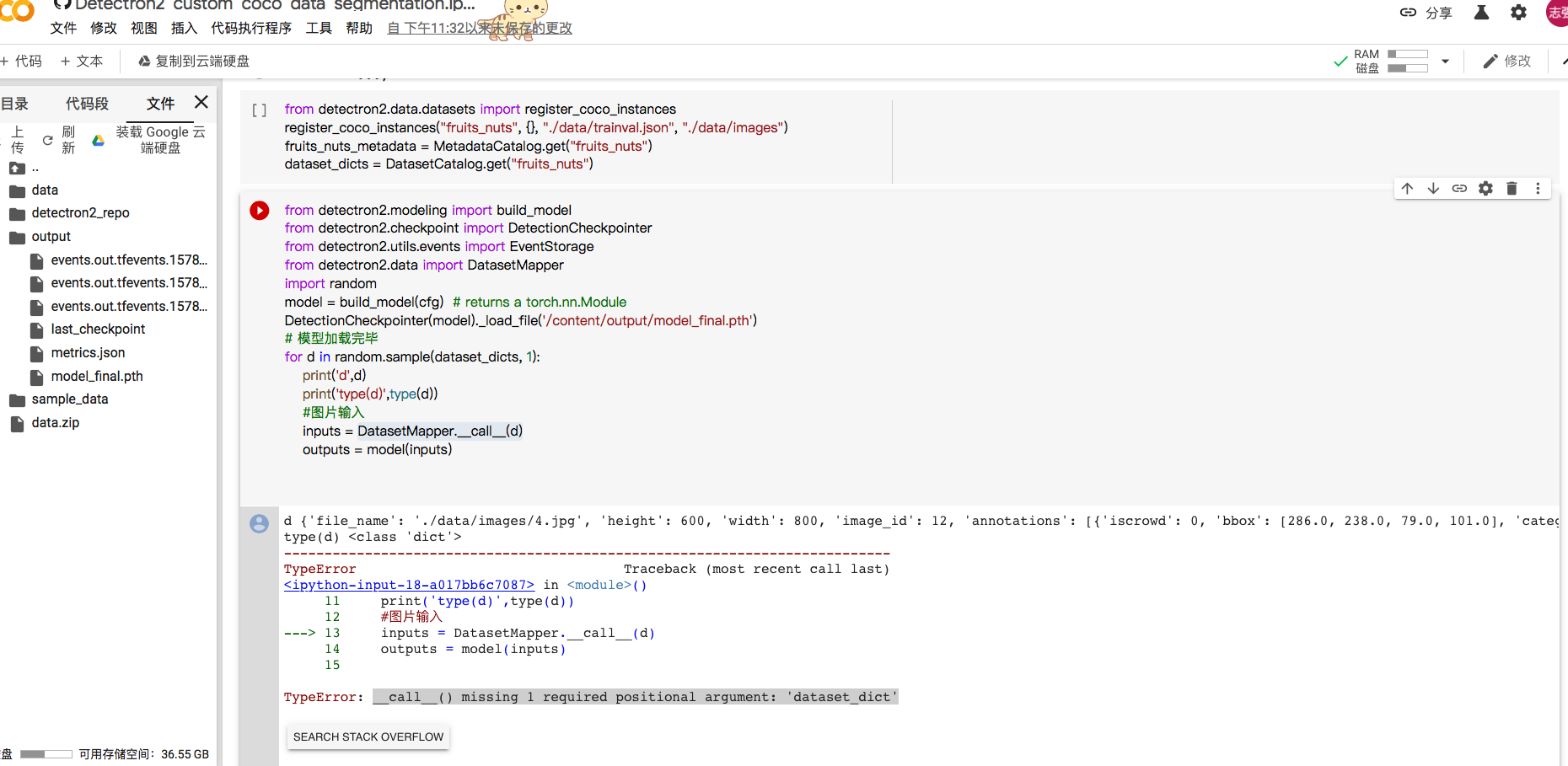Viewport: 1568px width, 766px height.
Task: Click the notebook link icon beside 分享
Action: coord(1407,13)
